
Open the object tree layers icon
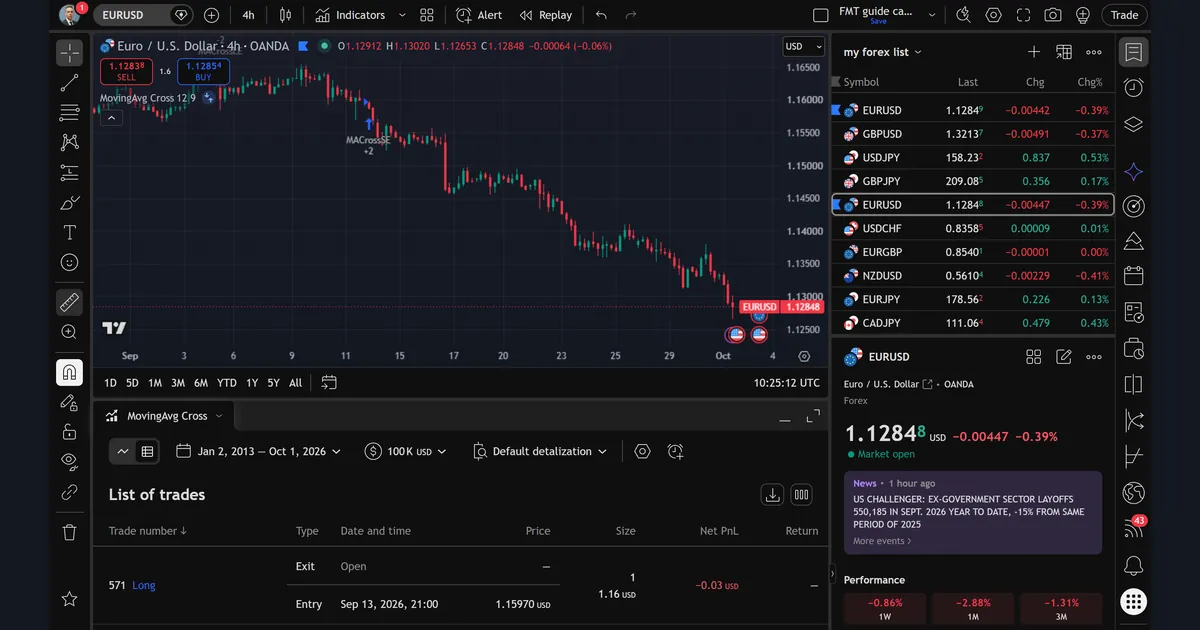tap(1133, 124)
